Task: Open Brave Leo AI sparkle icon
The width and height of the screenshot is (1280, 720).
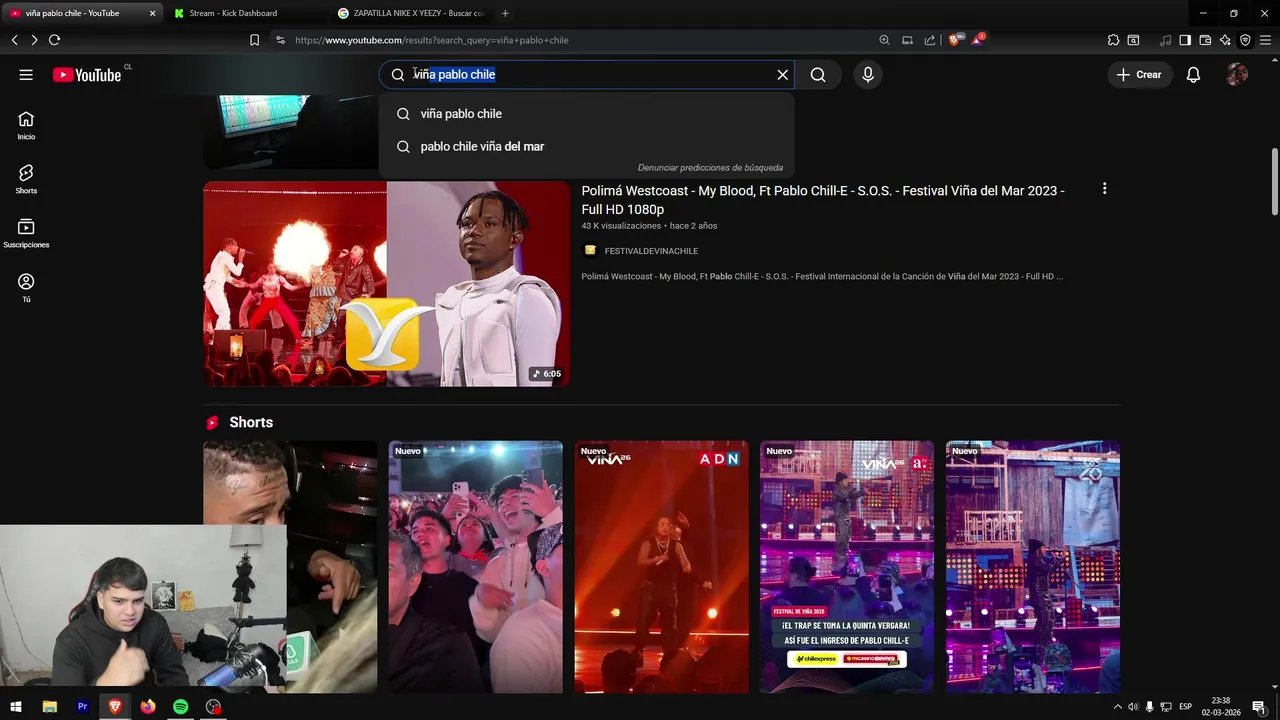Action: (1225, 40)
